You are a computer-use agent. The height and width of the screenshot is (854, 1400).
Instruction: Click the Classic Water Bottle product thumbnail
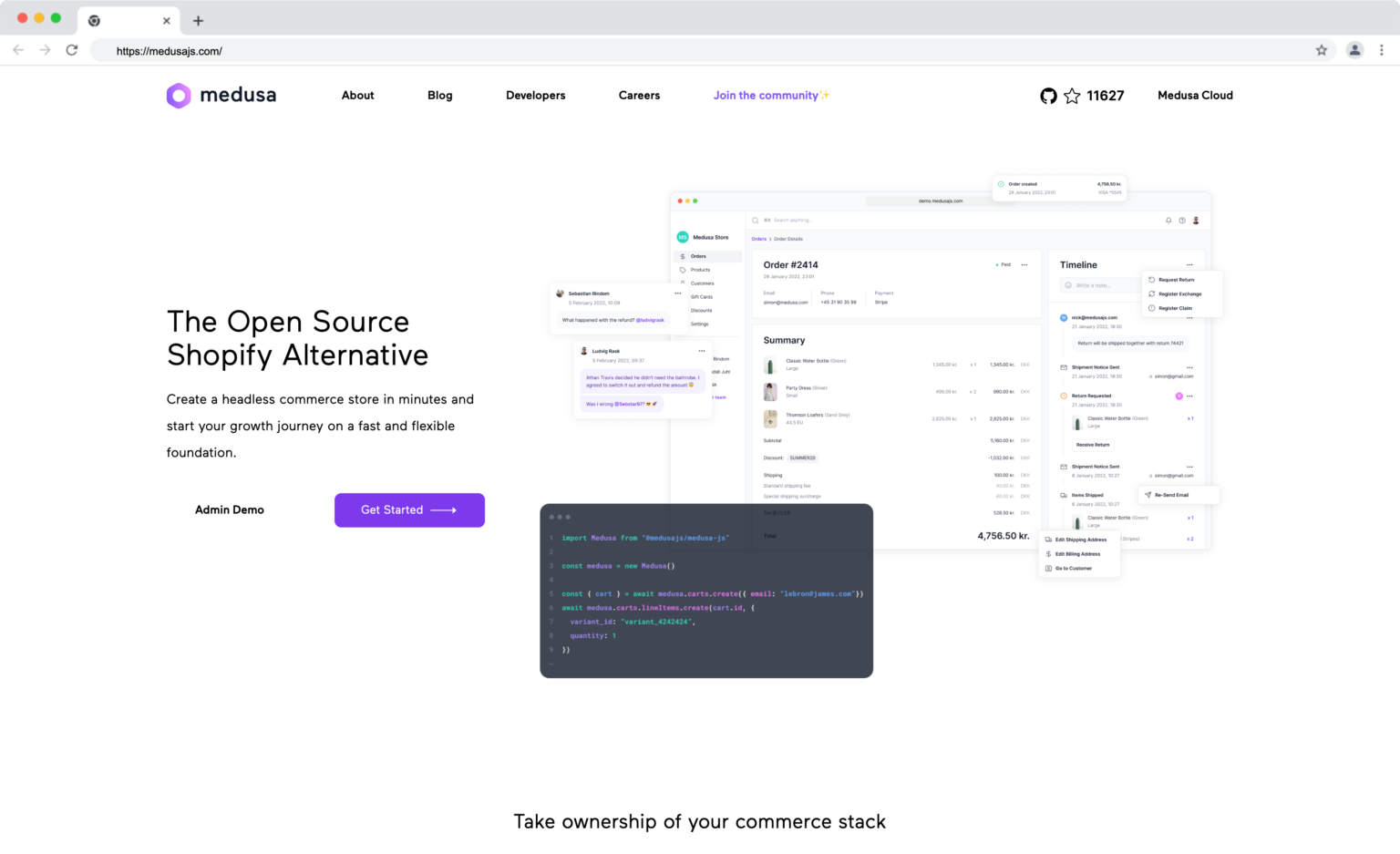768,364
